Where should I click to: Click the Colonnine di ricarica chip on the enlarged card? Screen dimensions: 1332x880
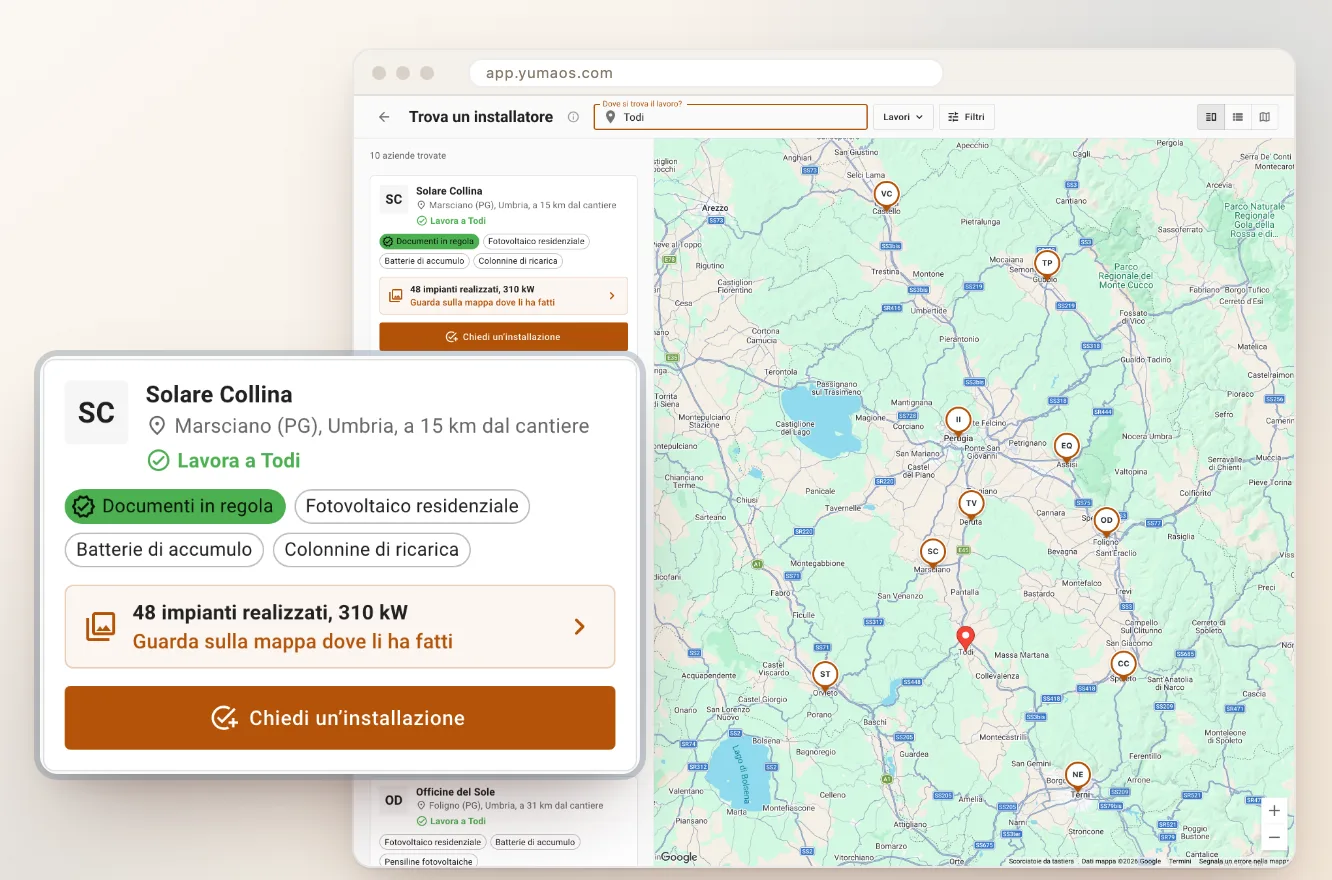pos(371,549)
